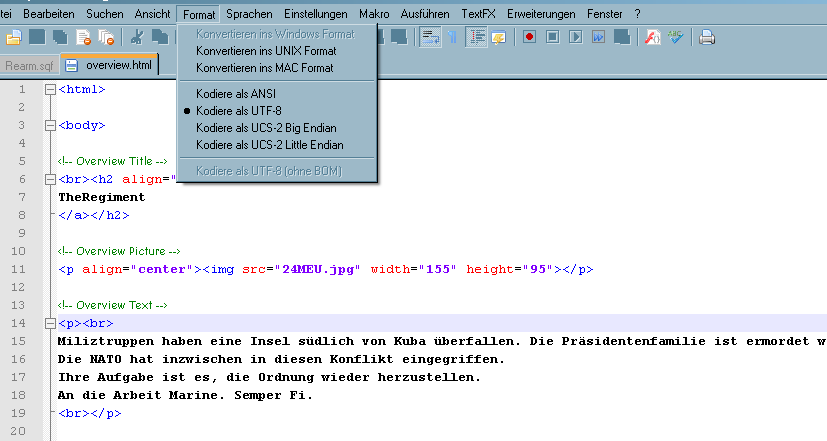Collapse the h2 fold marker on line 6

(50, 179)
